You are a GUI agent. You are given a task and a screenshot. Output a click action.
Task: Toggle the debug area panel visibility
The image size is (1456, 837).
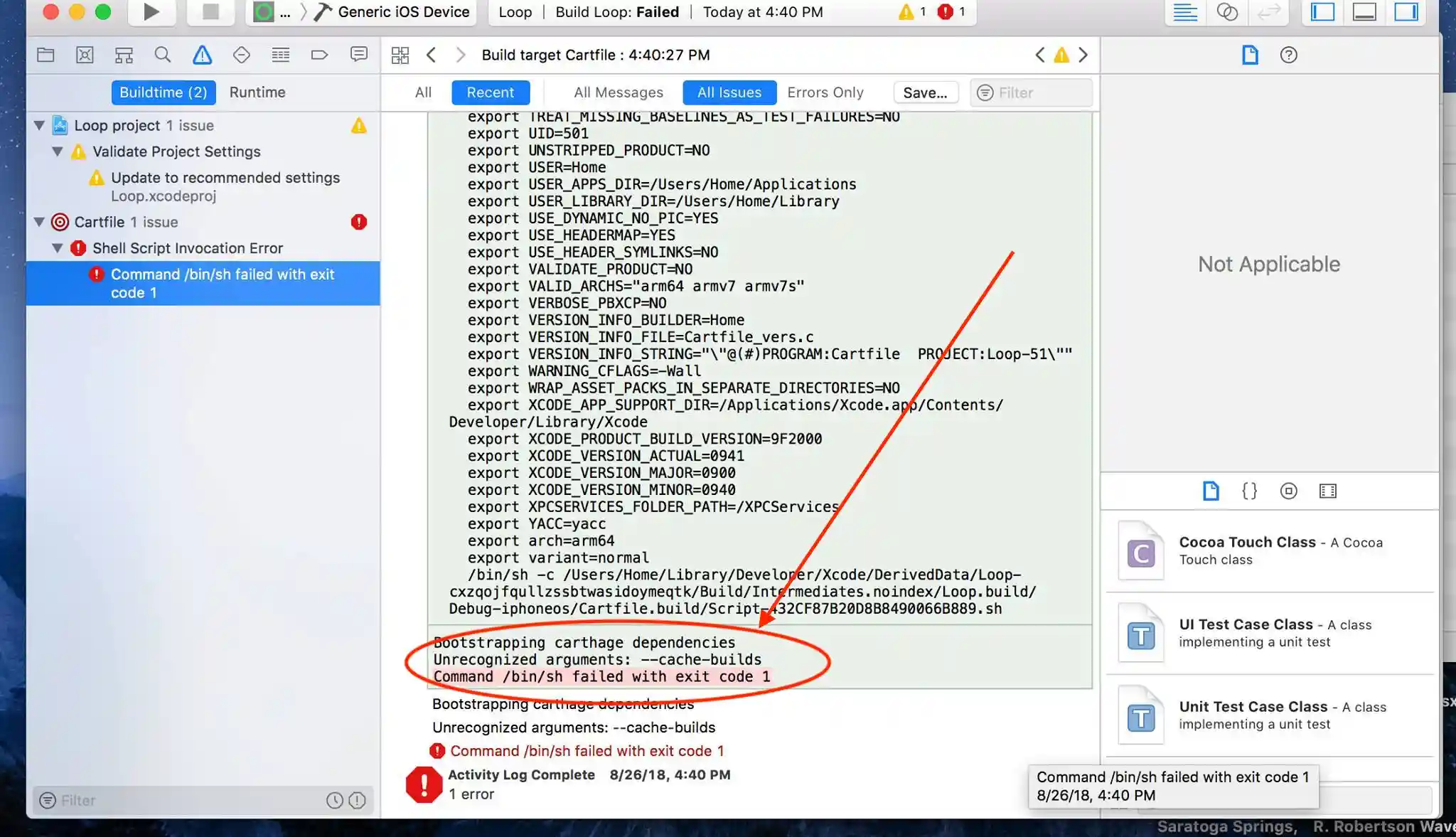point(1364,12)
